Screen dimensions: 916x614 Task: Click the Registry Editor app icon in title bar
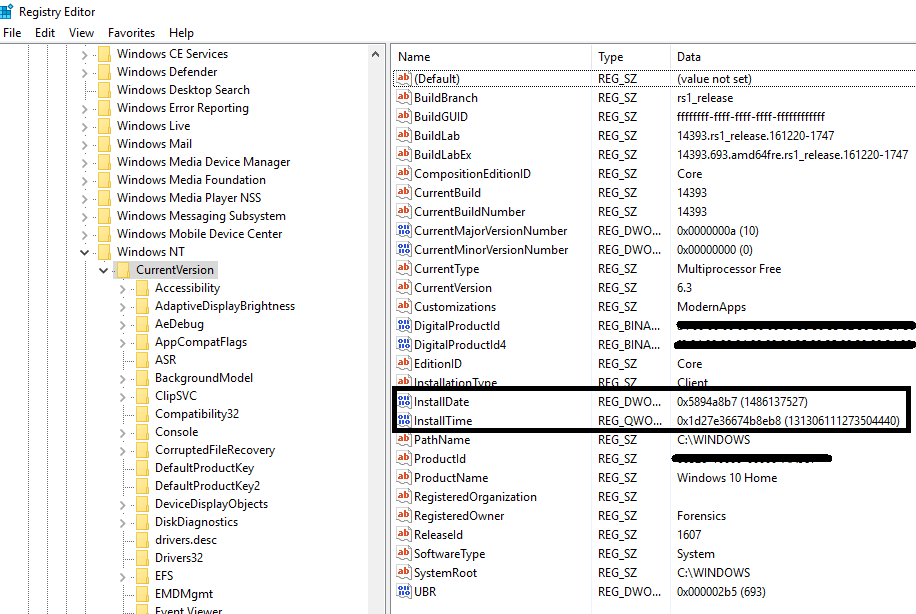click(x=6, y=11)
